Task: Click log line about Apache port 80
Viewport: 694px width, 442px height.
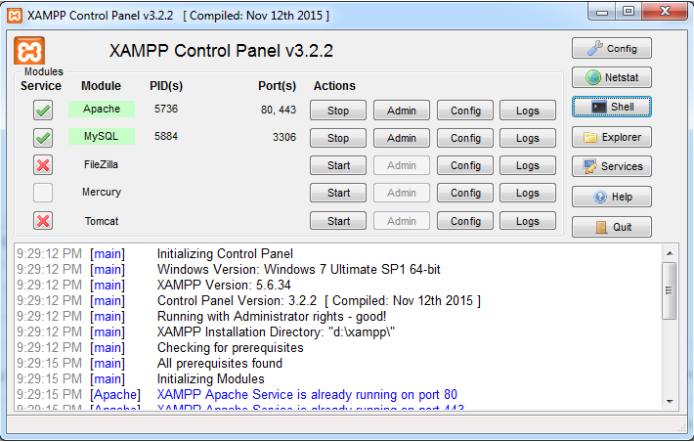Action: coord(307,394)
